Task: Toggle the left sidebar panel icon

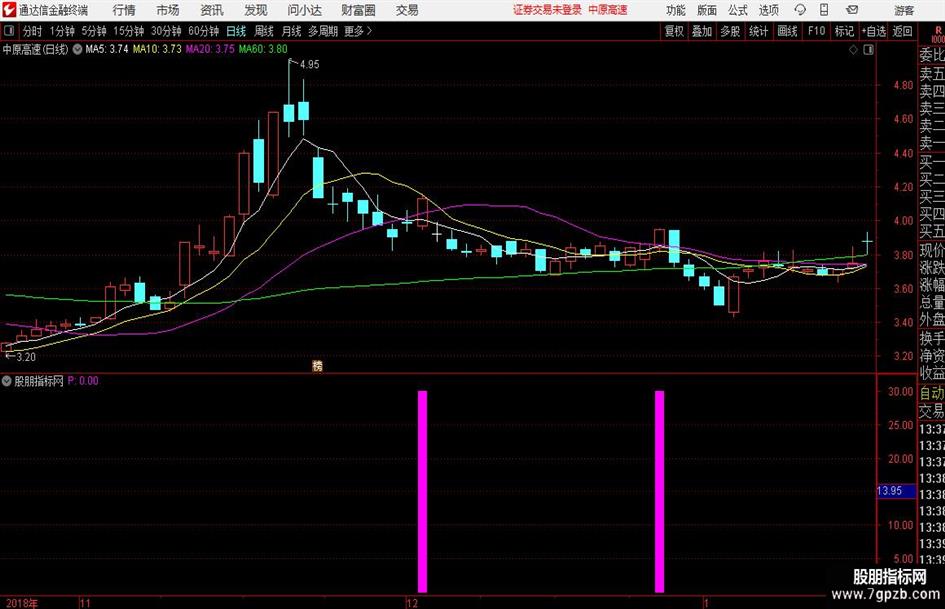Action: [x=8, y=31]
